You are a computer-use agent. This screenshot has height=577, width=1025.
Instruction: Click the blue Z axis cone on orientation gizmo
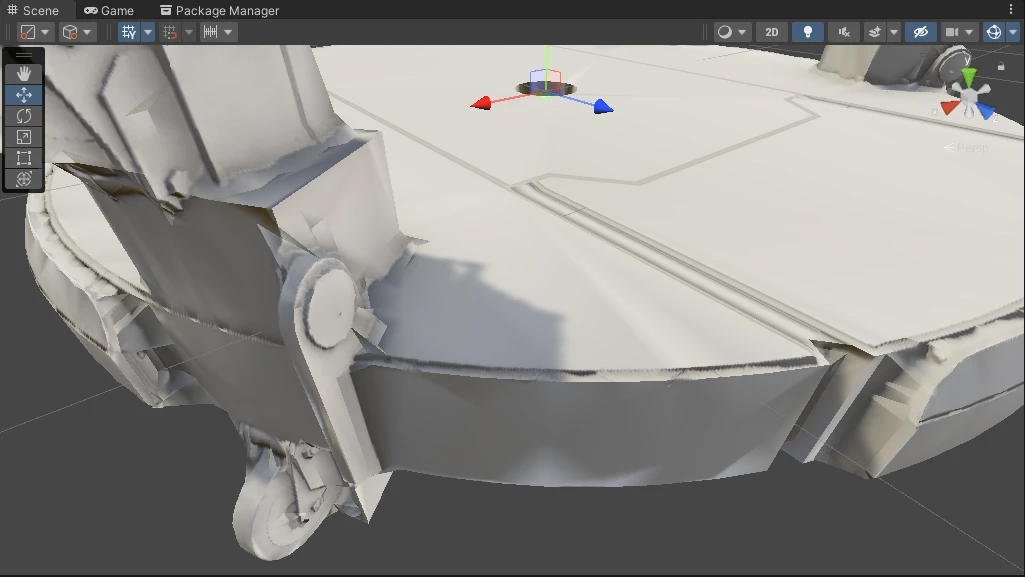point(986,110)
